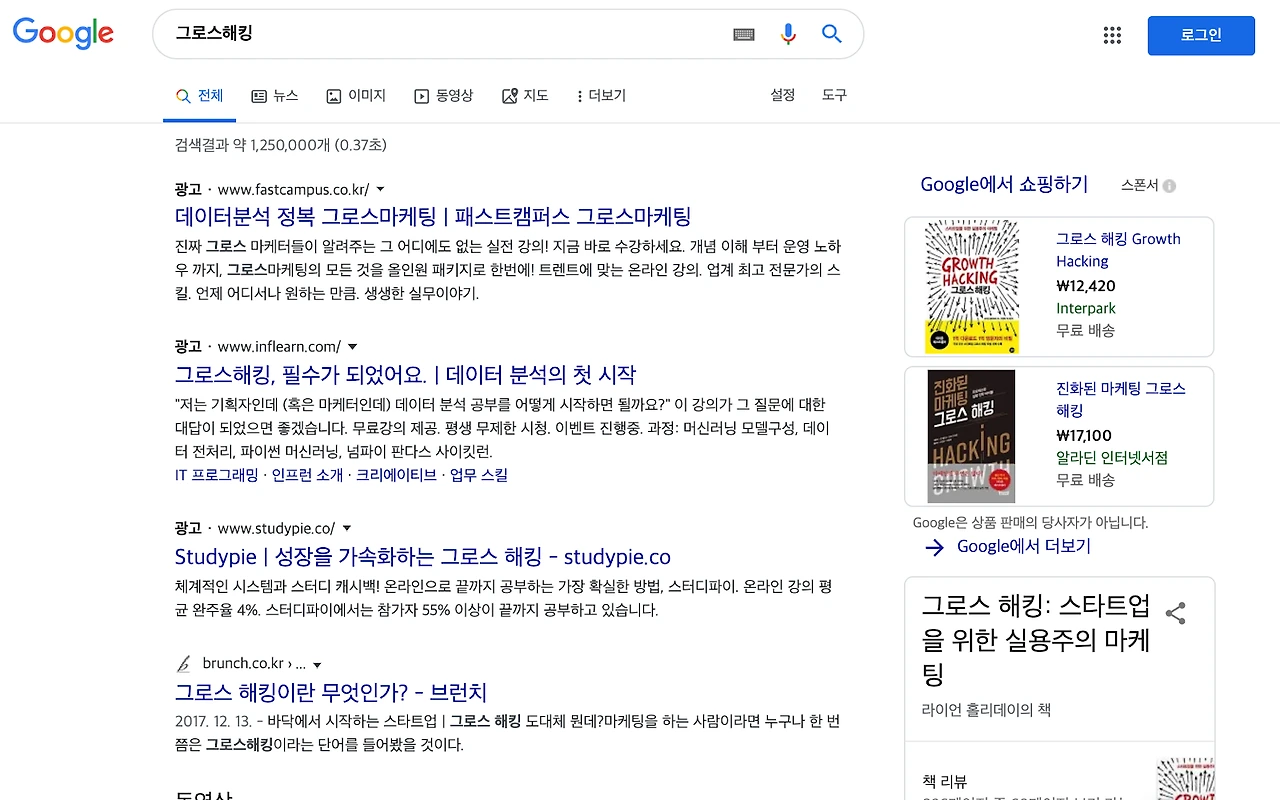Click the 라이언 홀리데이의 책 subtitle

pos(986,710)
